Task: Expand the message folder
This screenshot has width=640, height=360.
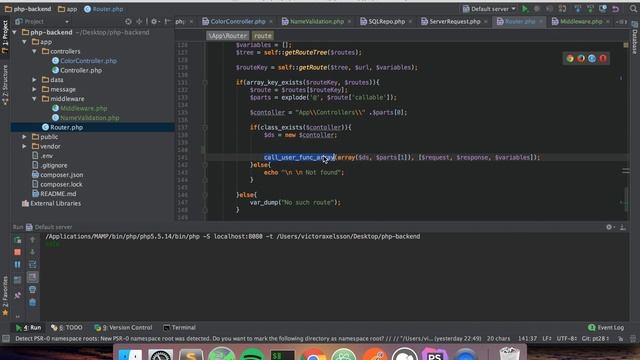Action: point(35,89)
